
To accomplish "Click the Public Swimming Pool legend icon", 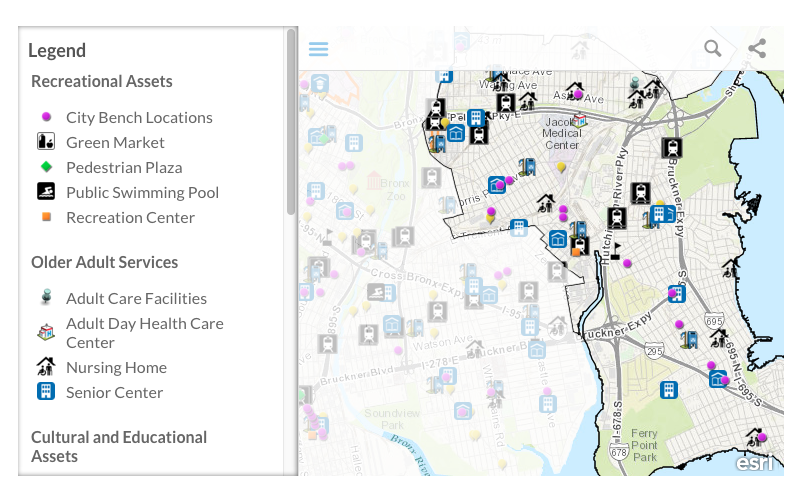I will click(x=45, y=192).
